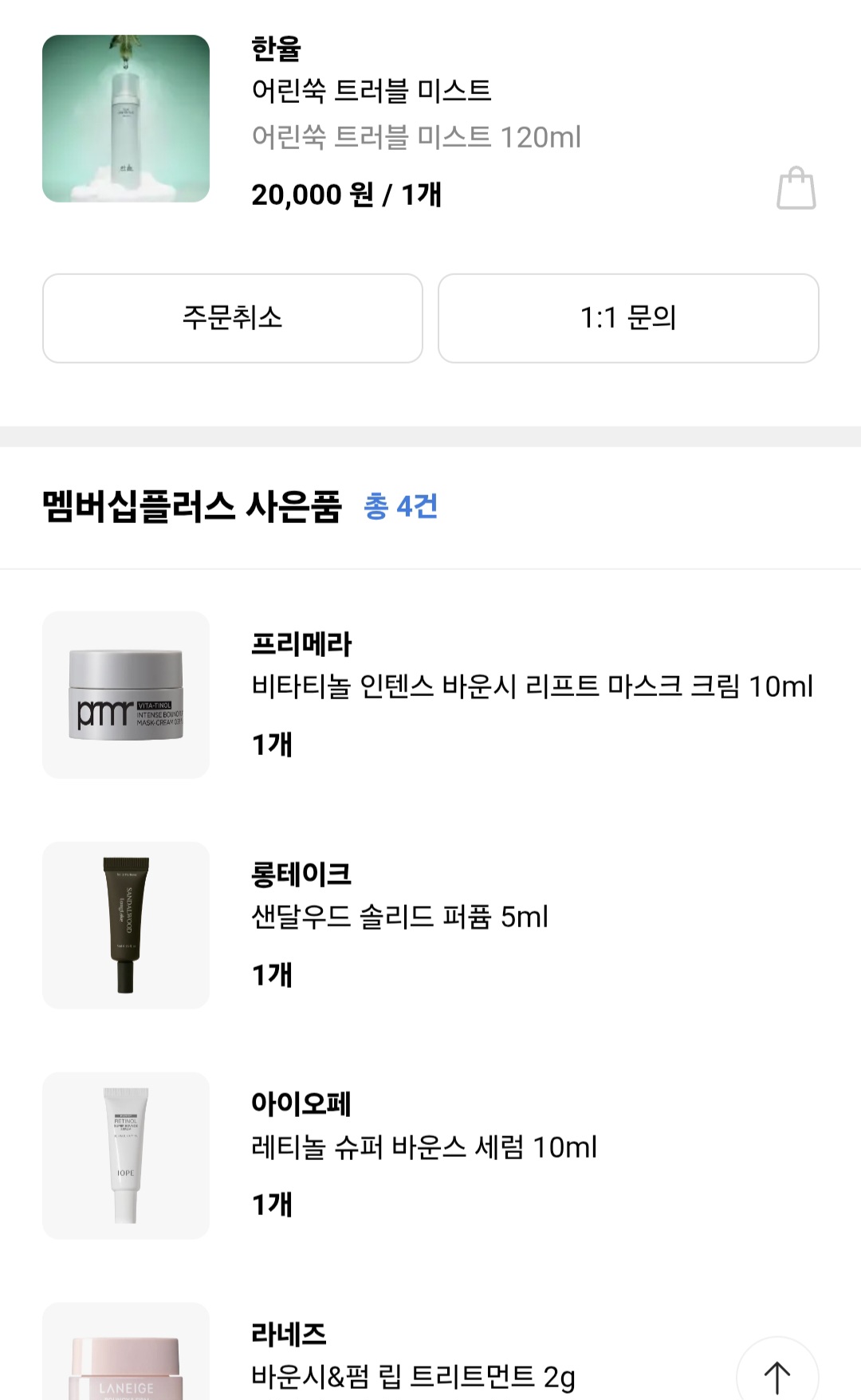Open 비타티놀 인텐스 바운시 리프트 마스크 크림 item
The height and width of the screenshot is (1400, 861).
[x=532, y=686]
